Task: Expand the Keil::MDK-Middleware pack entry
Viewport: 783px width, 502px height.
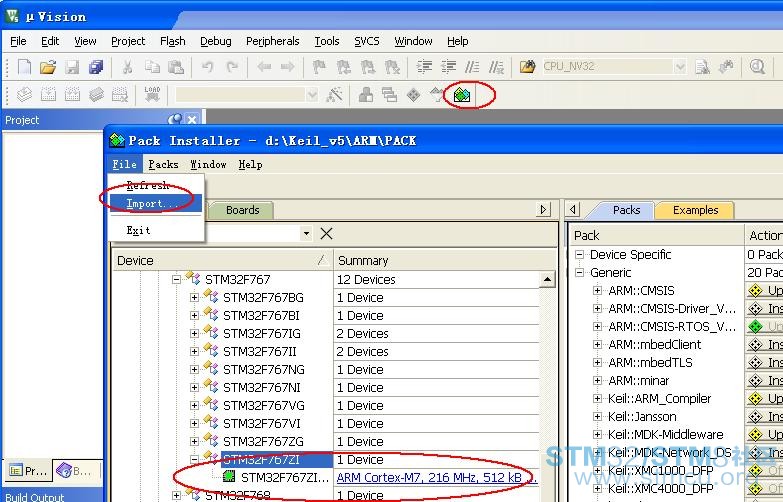Action: [597, 435]
